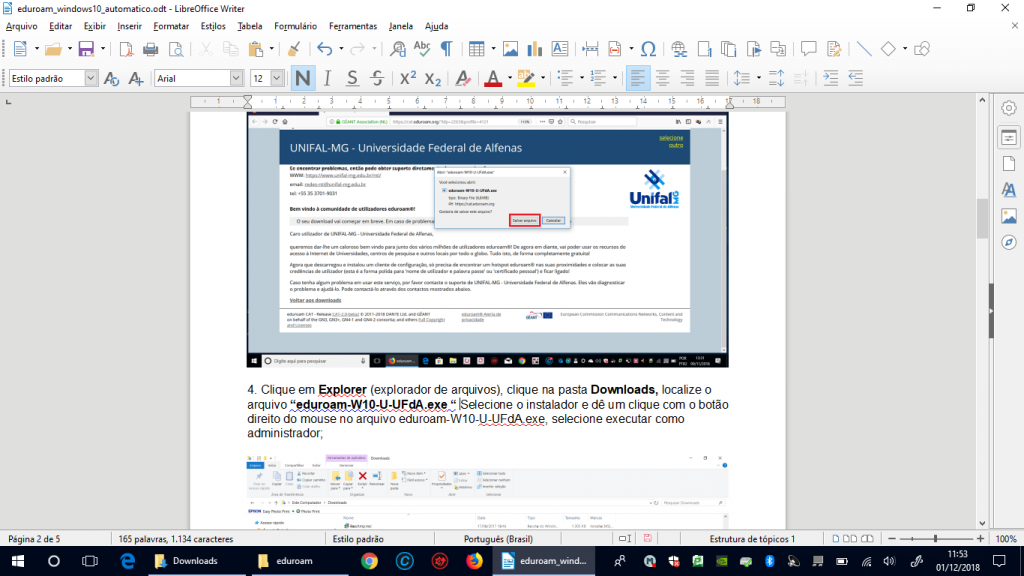This screenshot has height=576, width=1024.
Task: Toggle Bold formatting (N)
Action: [302, 78]
